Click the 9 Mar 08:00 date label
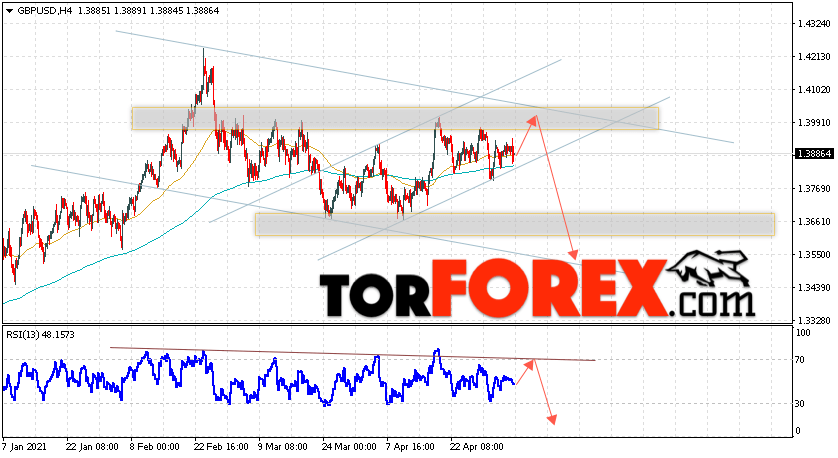Viewport: 838px width, 458px height. (283, 447)
